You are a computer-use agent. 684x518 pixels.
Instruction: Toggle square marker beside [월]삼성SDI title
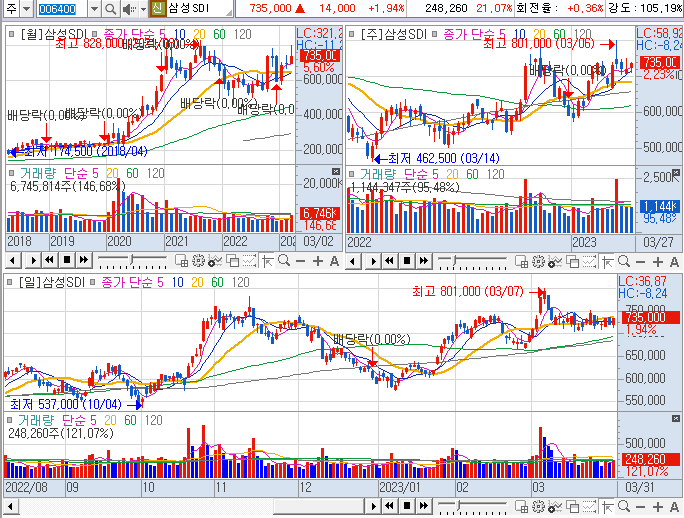pyautogui.click(x=11, y=34)
